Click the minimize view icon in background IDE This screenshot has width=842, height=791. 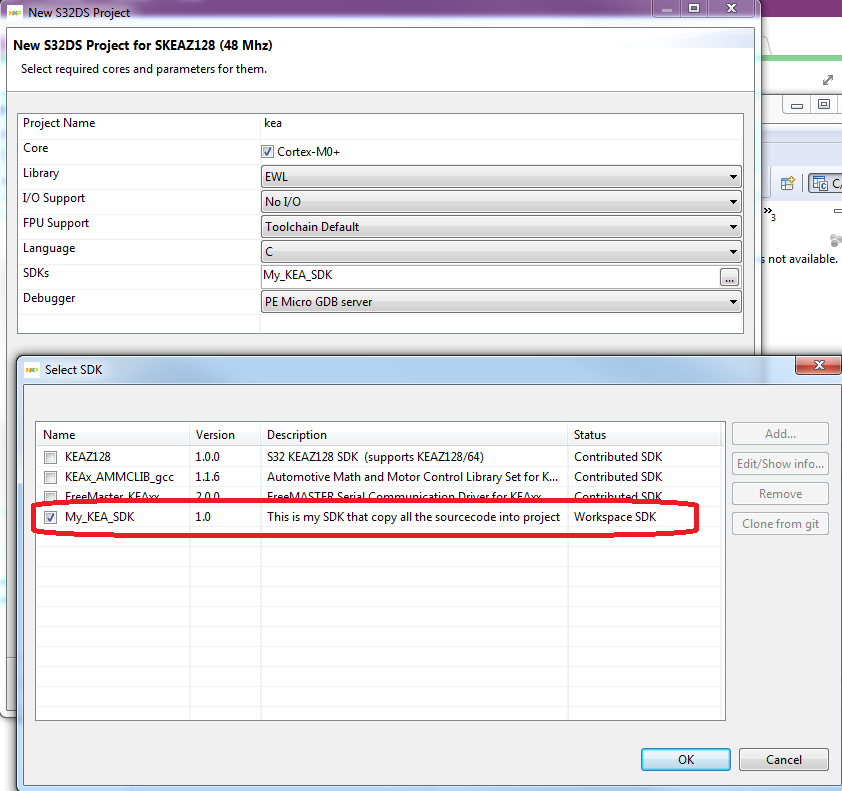pos(797,106)
